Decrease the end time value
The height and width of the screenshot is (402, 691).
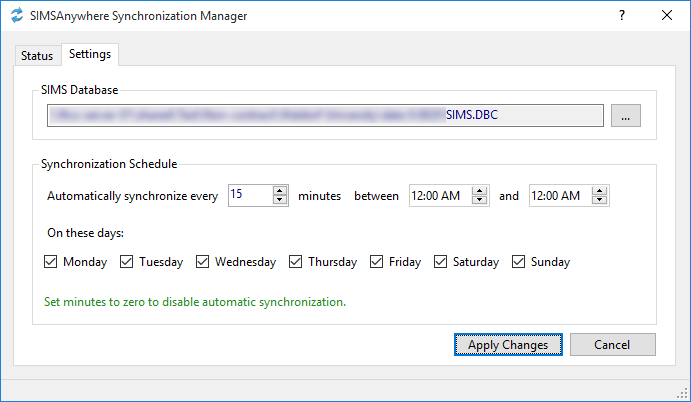(x=599, y=200)
